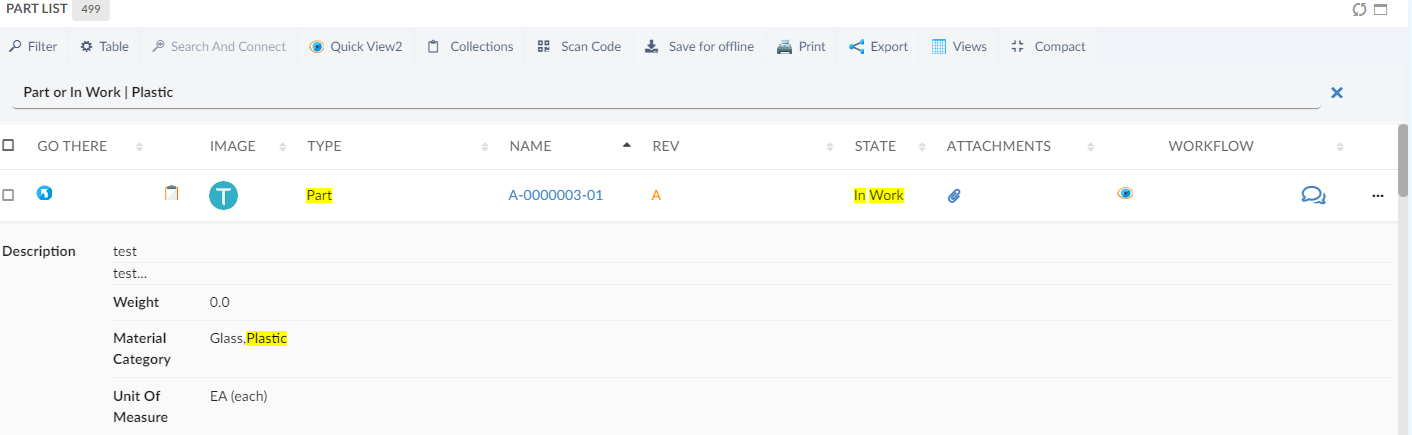Open the workflow comments chat icon

point(1312,196)
